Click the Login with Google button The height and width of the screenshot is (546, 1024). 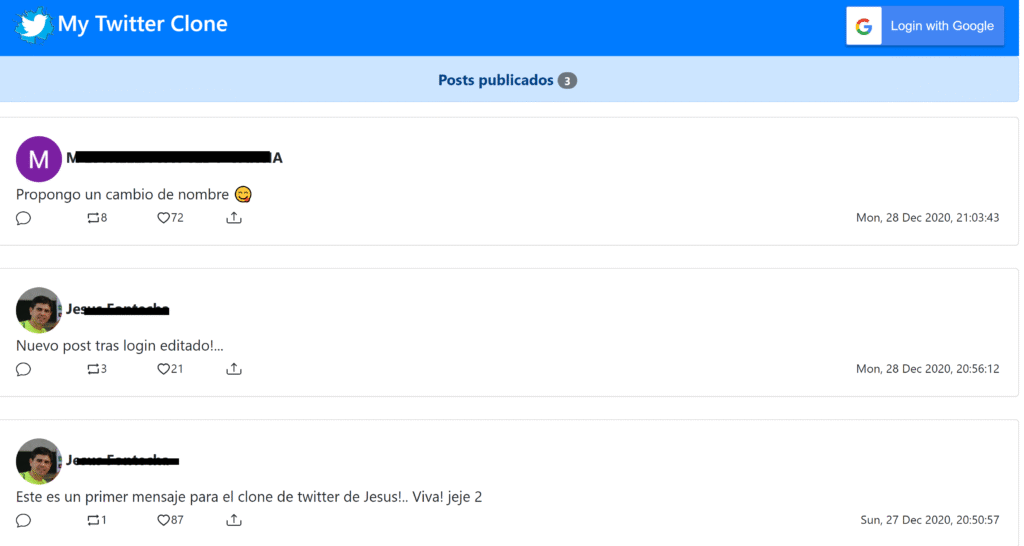click(x=925, y=26)
